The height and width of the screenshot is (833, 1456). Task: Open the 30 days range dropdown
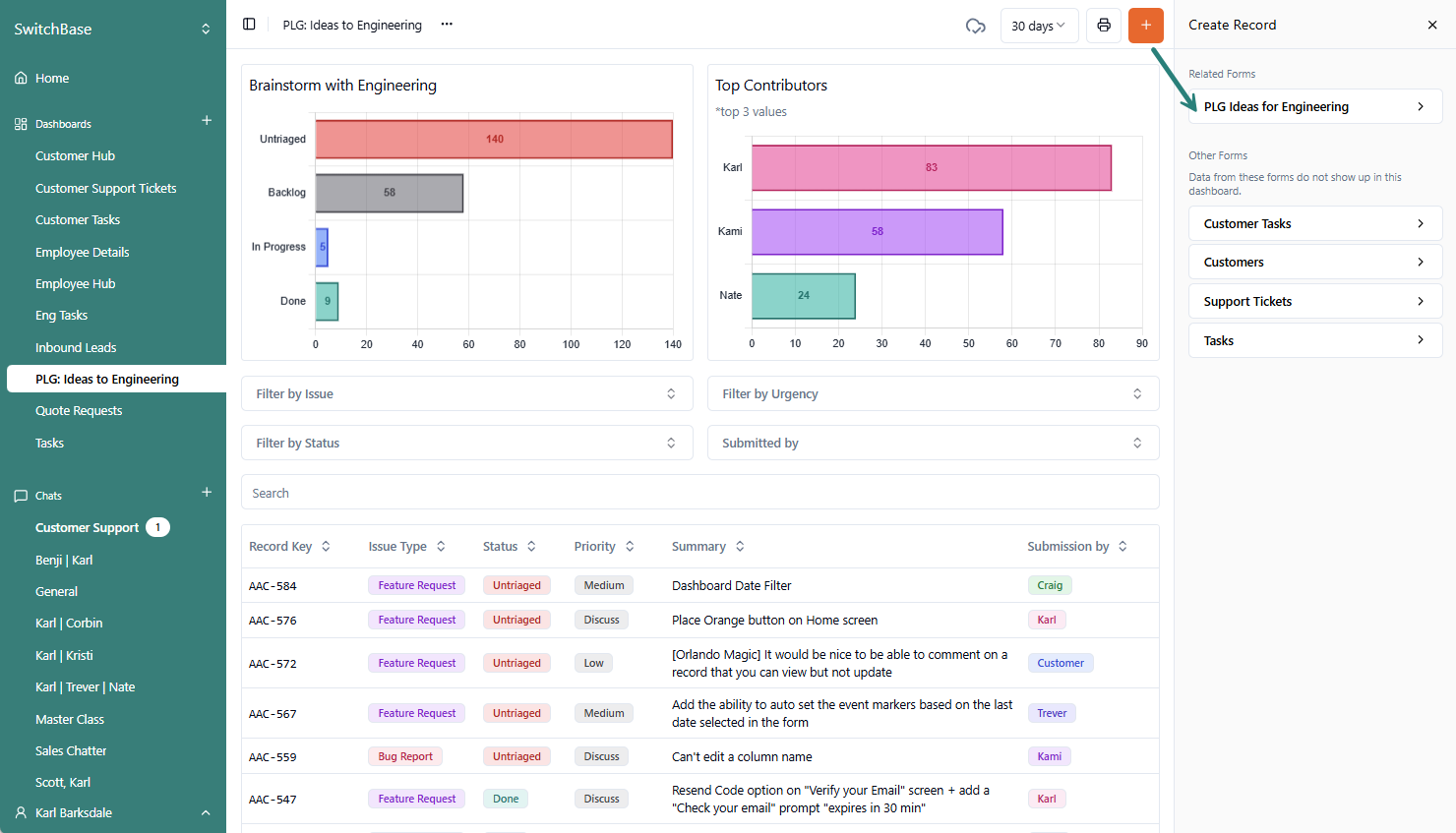point(1038,26)
